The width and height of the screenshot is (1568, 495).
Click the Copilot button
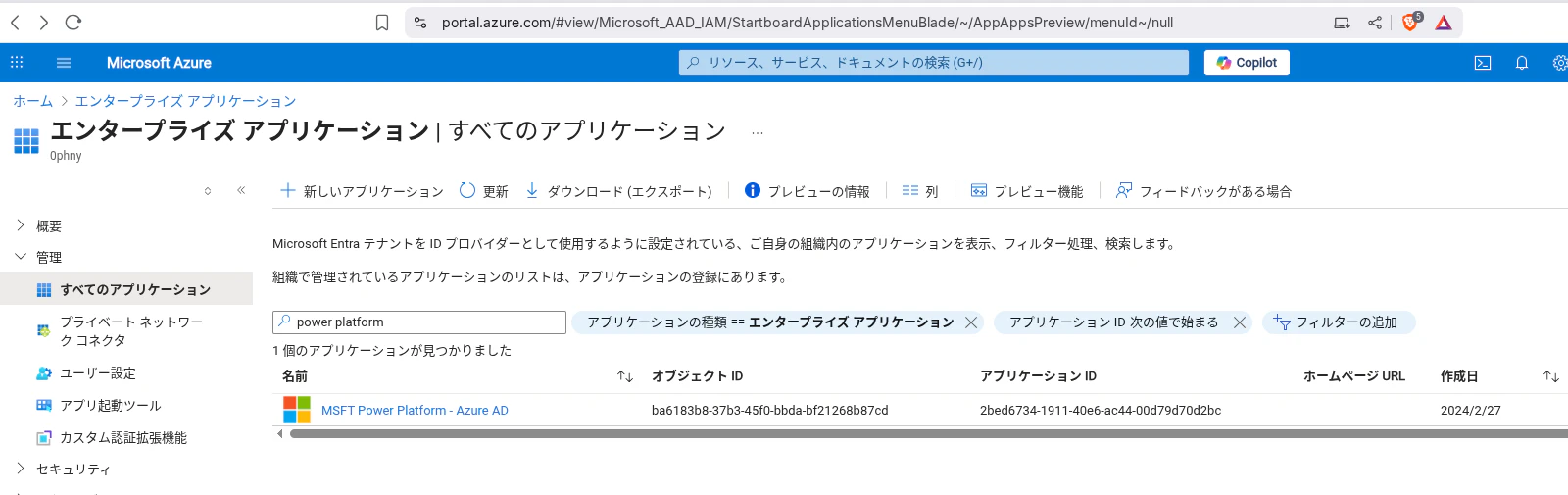[x=1247, y=63]
